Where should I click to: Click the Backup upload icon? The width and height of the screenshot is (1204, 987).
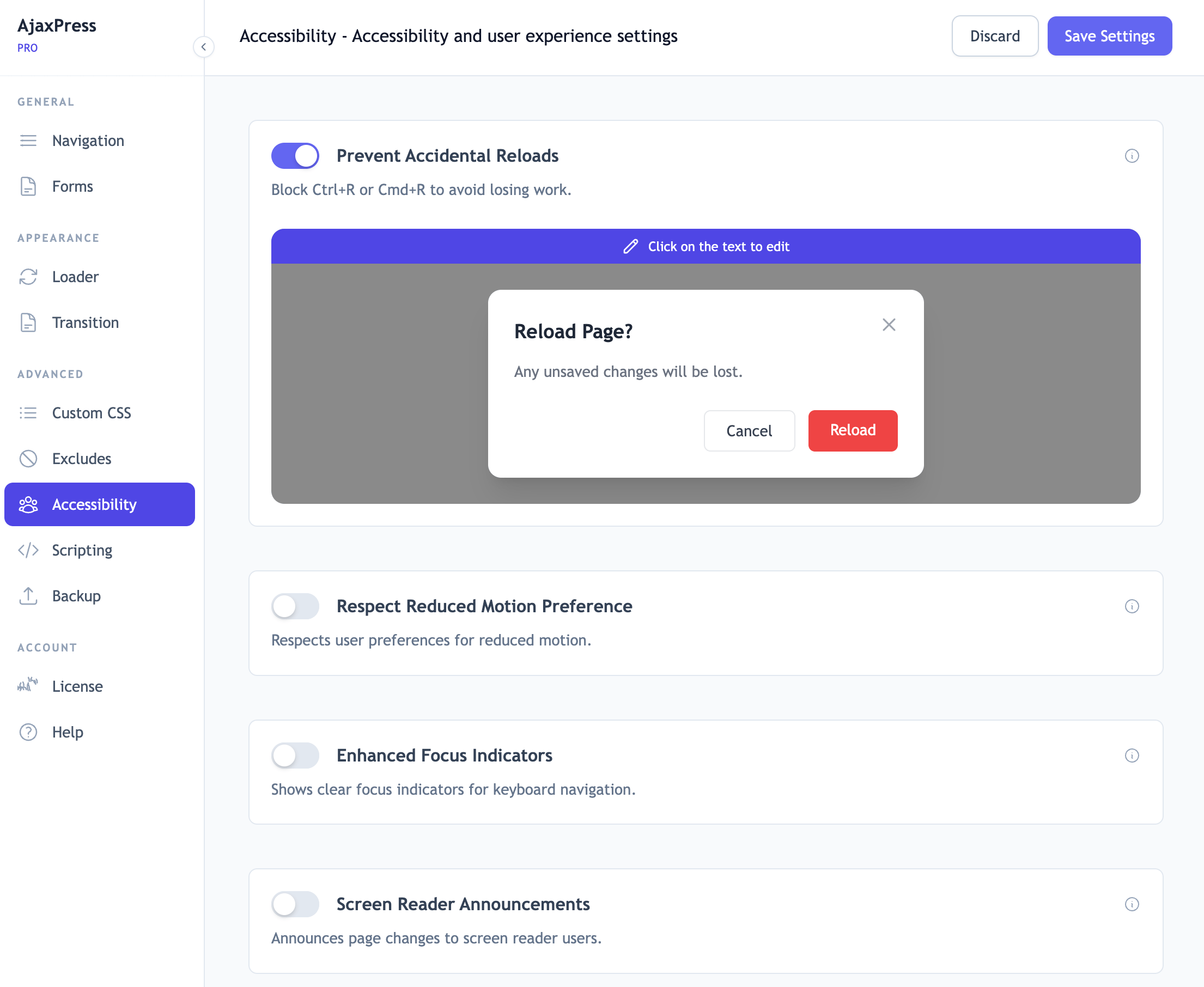point(28,596)
